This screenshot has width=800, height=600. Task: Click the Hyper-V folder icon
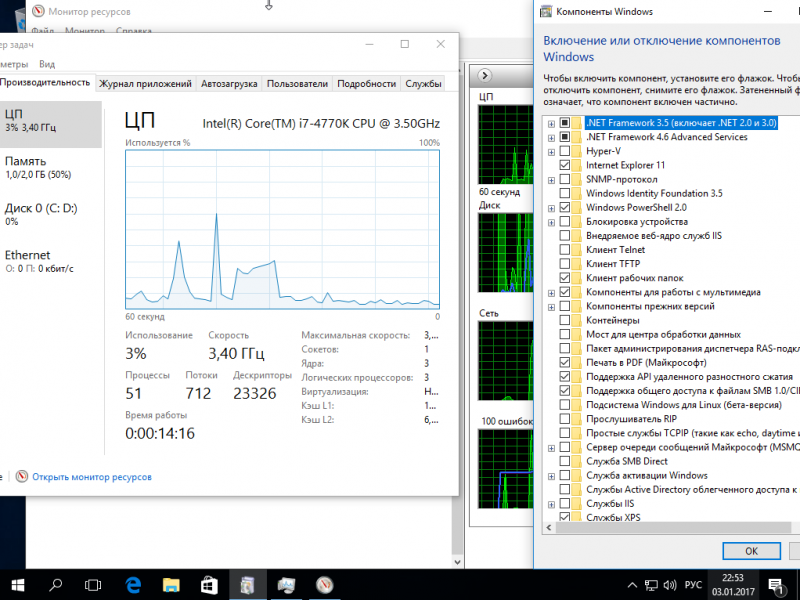[577, 151]
